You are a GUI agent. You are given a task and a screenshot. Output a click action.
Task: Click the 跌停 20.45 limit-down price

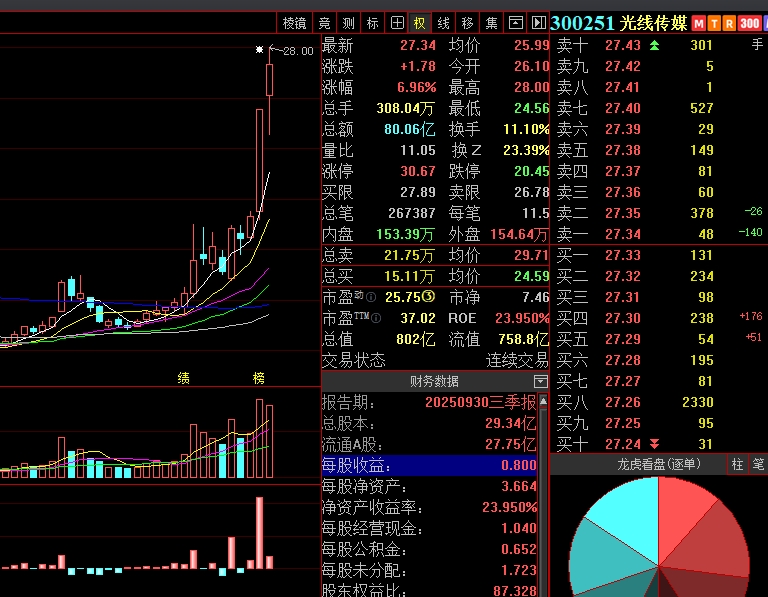[531, 171]
